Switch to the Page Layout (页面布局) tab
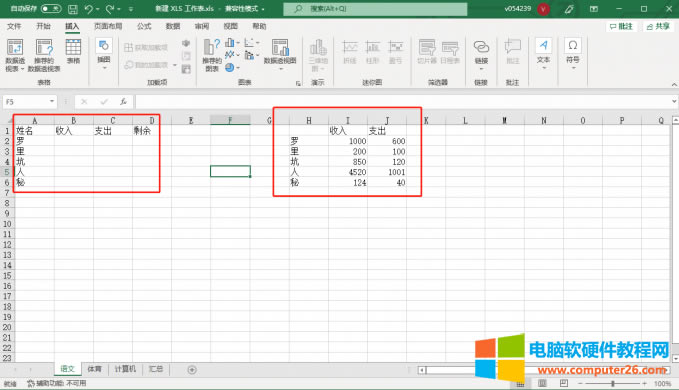This screenshot has width=679, height=390. coord(108,26)
